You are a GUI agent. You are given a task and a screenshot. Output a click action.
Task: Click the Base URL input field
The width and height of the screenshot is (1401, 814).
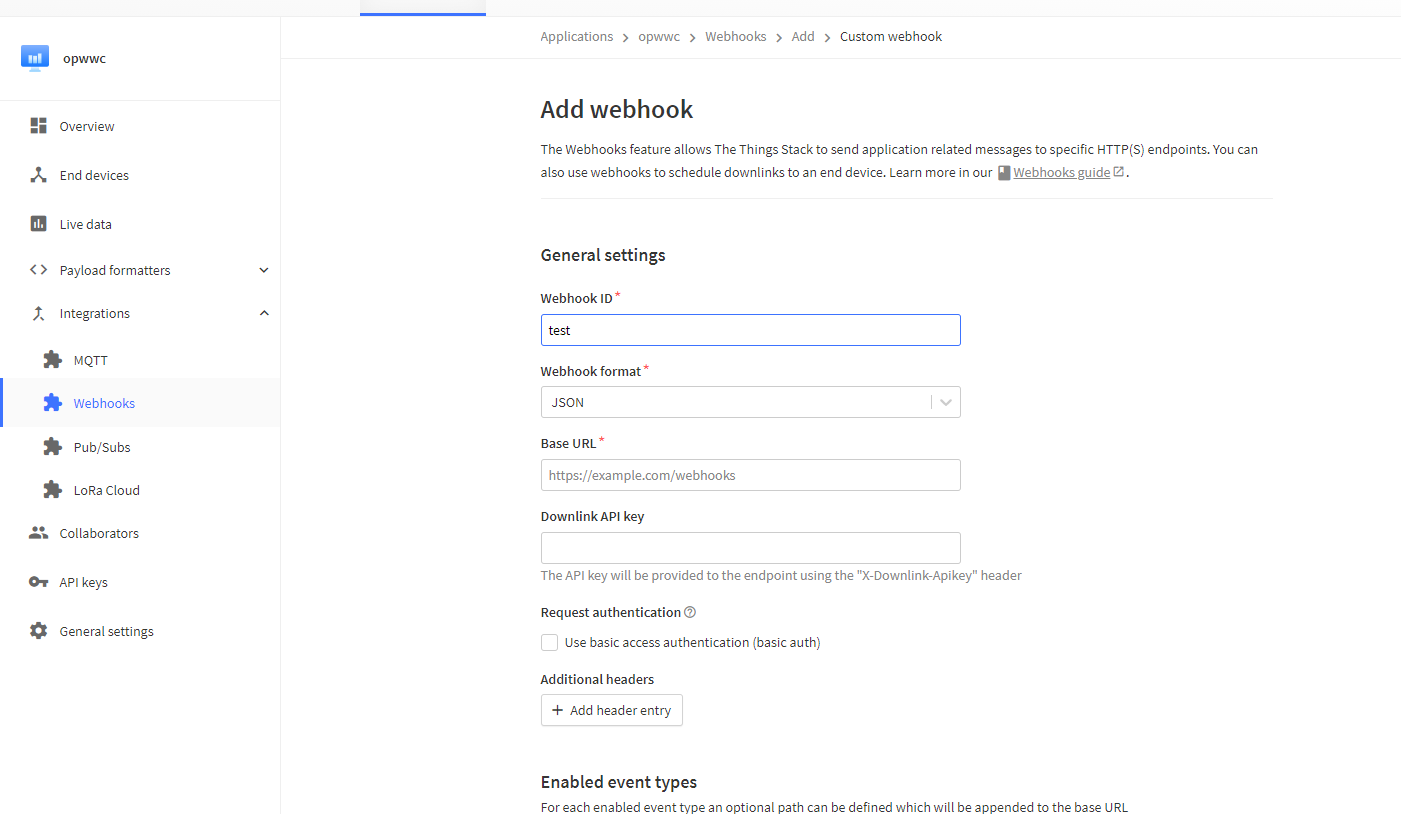[x=750, y=475]
